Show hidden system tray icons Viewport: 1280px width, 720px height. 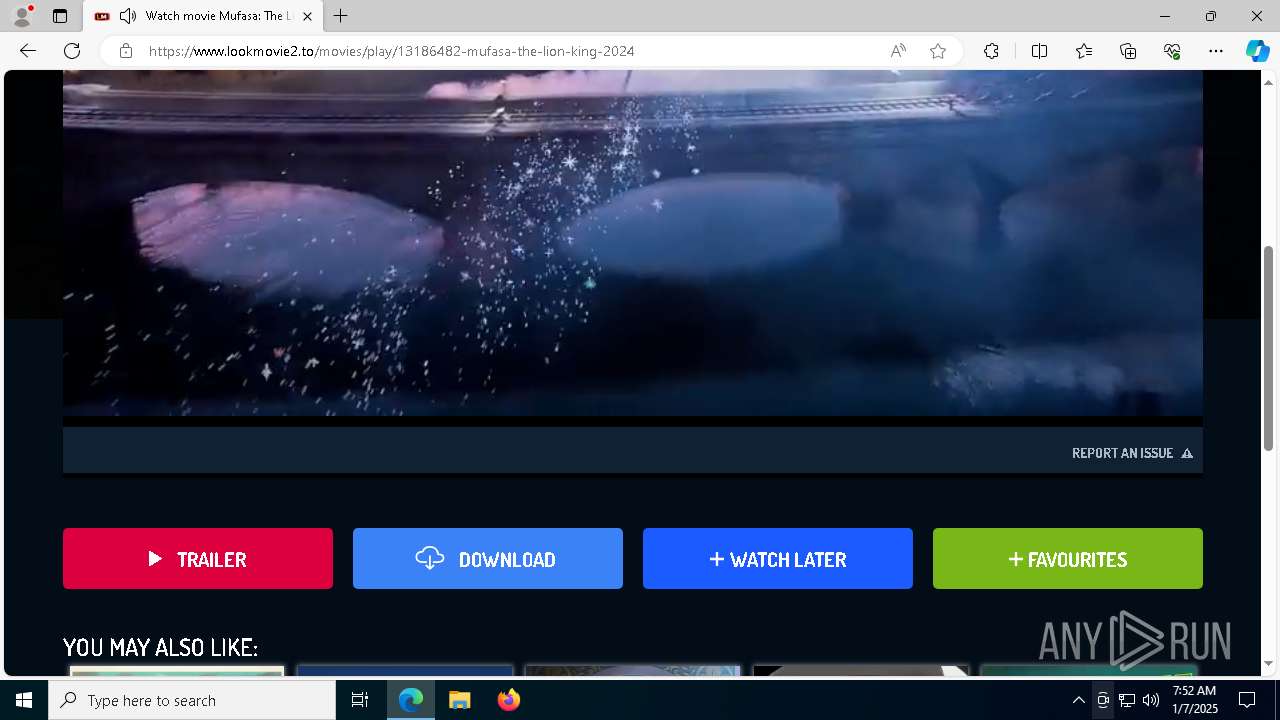pos(1078,700)
